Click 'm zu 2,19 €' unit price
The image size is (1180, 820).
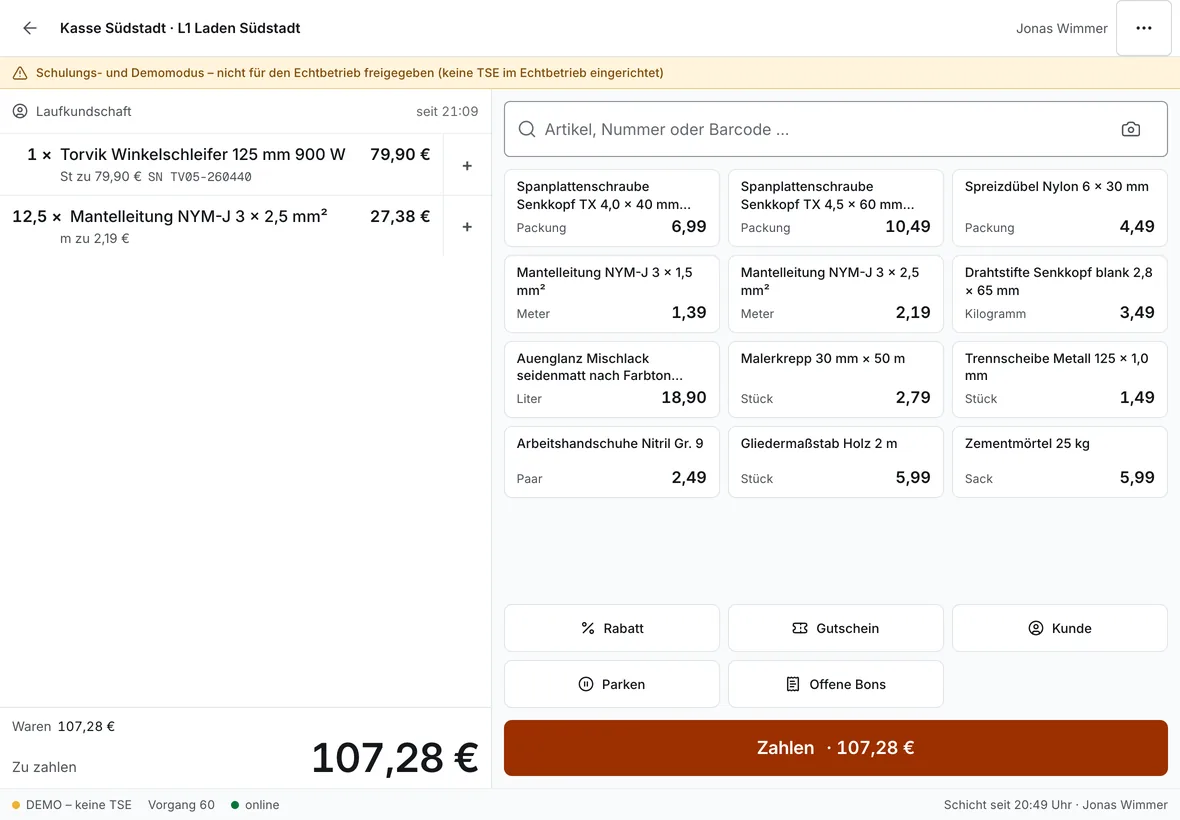pos(95,238)
